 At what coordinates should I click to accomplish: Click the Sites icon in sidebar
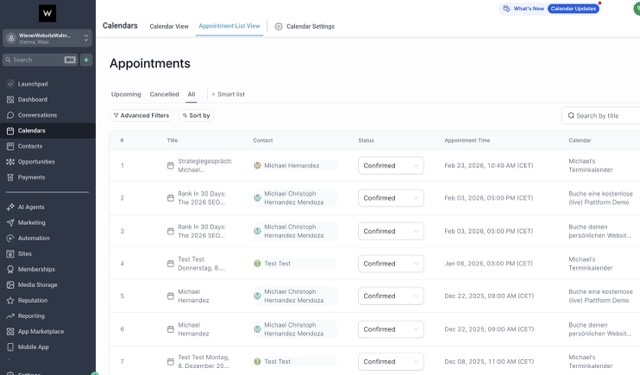coord(11,253)
